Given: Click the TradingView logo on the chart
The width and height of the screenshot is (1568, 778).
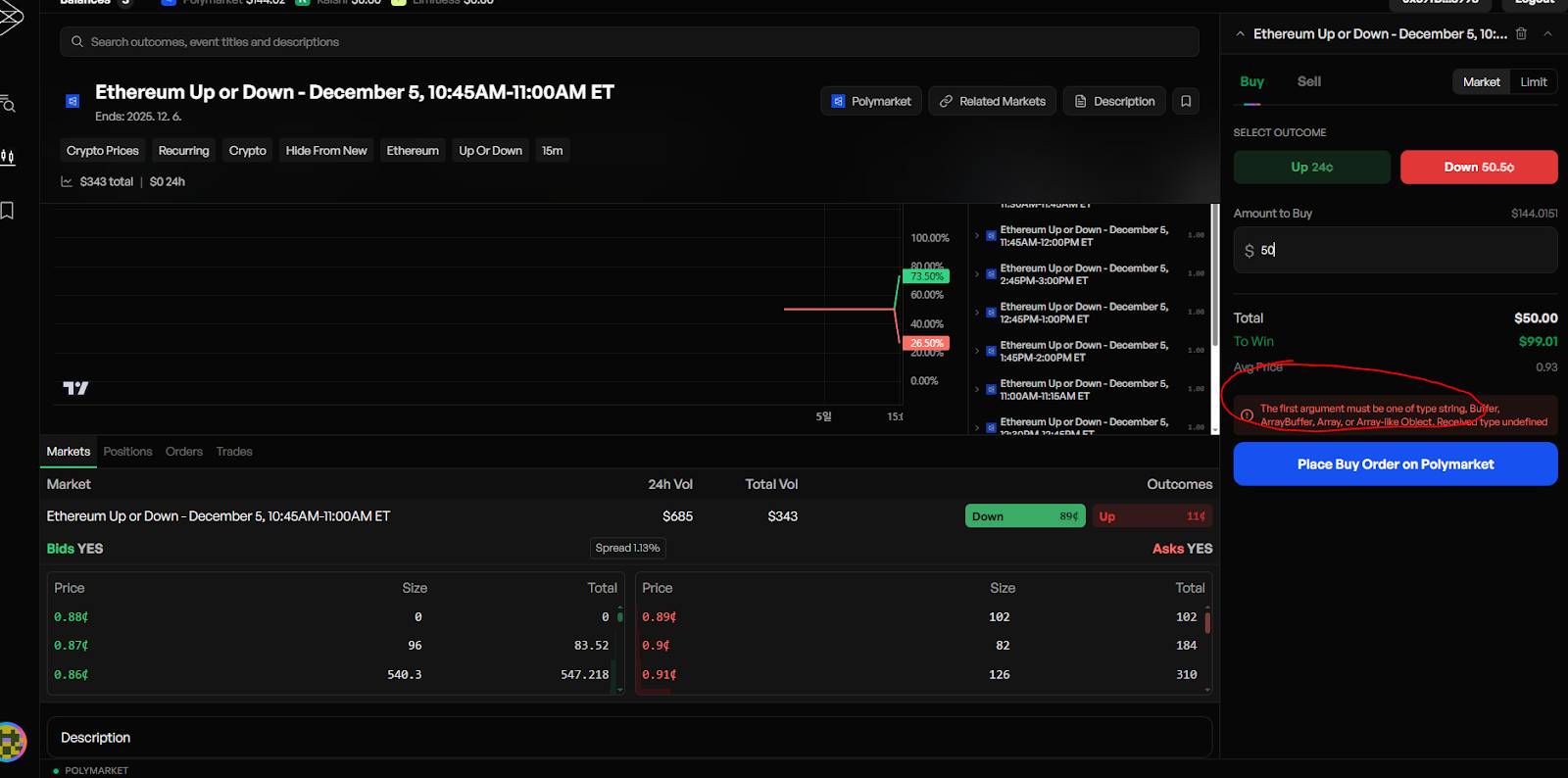Looking at the screenshot, I should tap(75, 388).
